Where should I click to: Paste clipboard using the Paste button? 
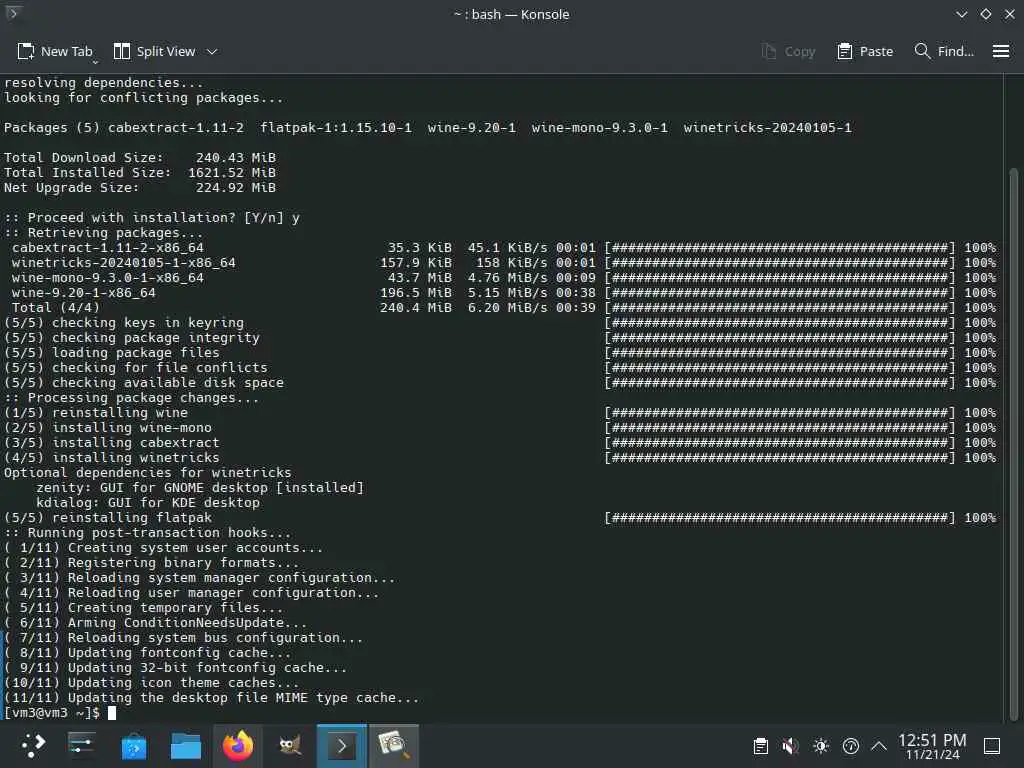(865, 51)
